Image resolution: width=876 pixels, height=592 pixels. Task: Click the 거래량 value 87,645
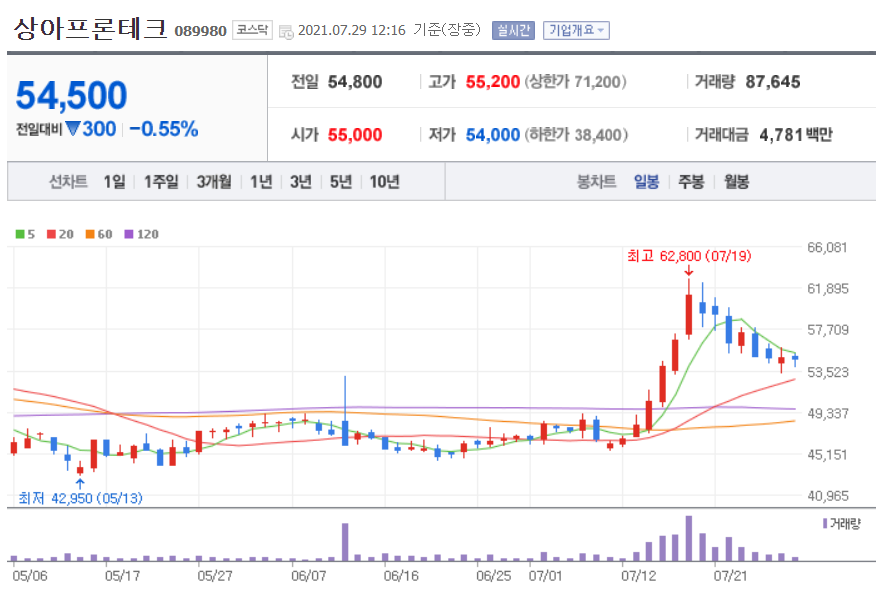tap(773, 82)
